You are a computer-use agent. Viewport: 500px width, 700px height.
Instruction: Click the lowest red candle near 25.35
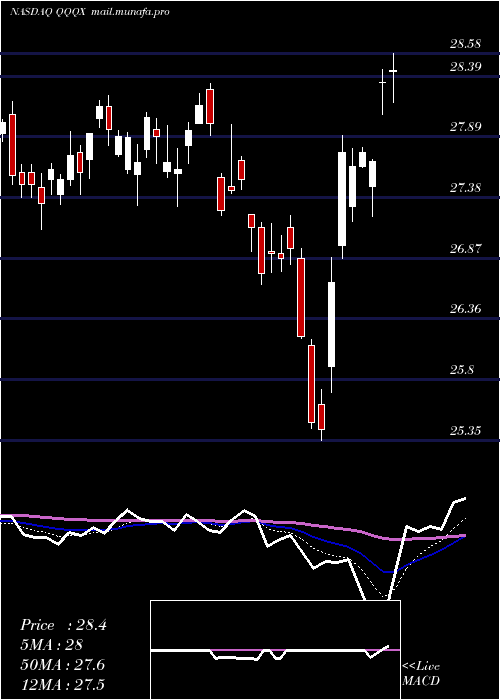[x=321, y=415]
